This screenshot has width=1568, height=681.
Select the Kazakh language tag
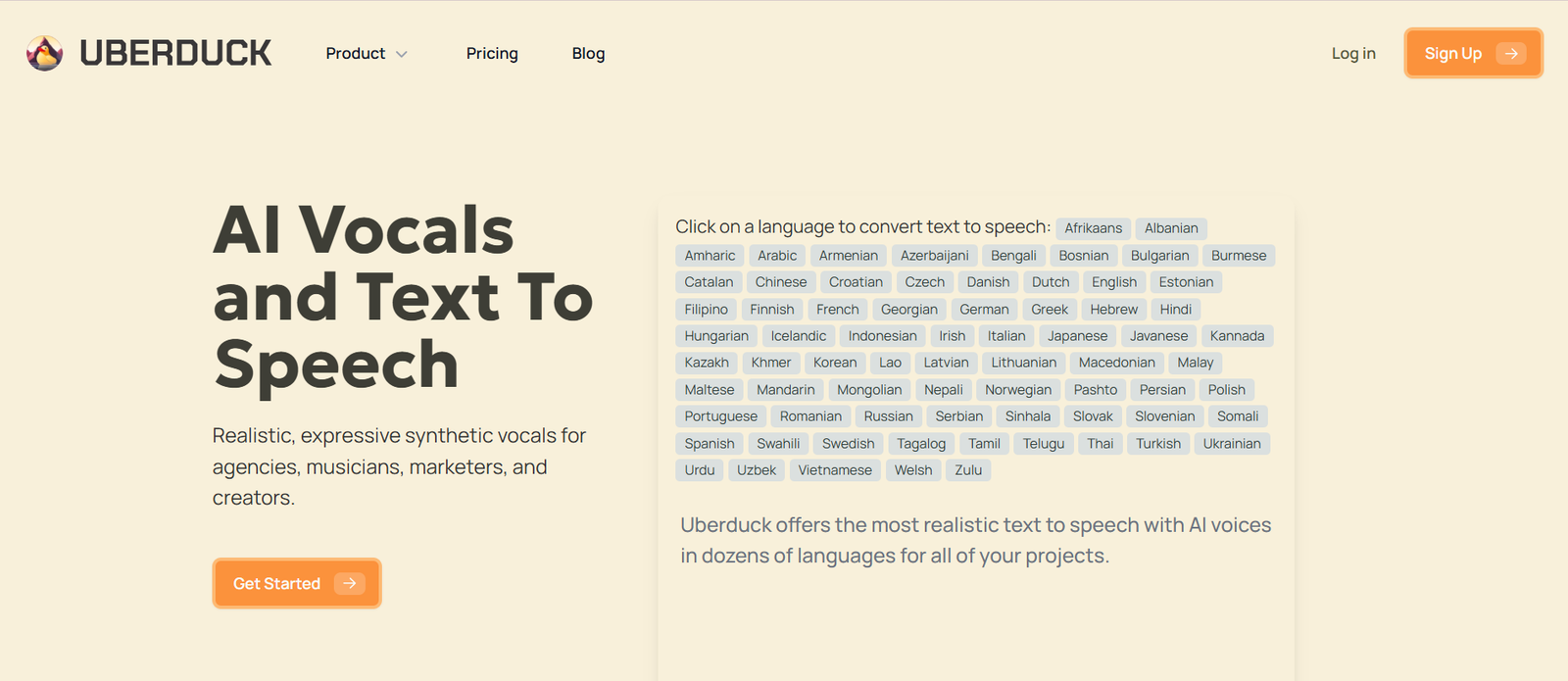click(x=707, y=363)
